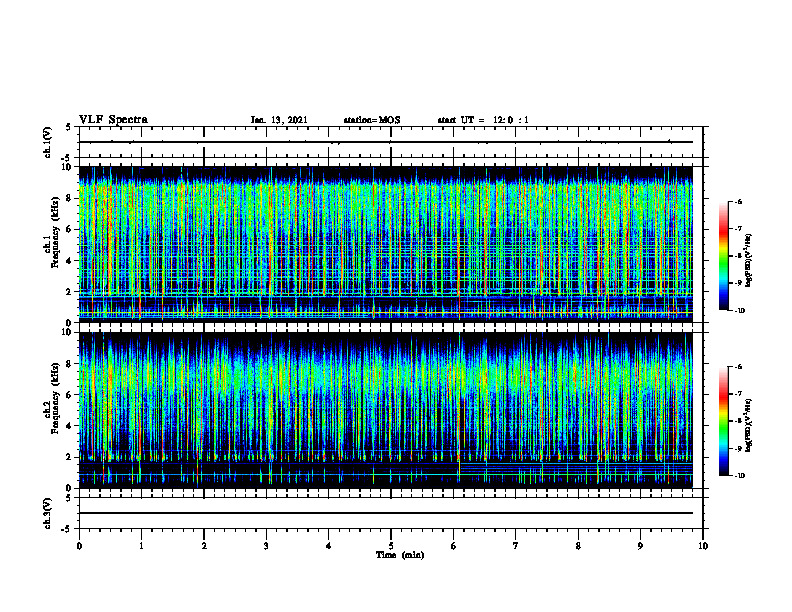Select the ch.1 frequency tick "2"
The width and height of the screenshot is (792, 612).
coord(70,292)
